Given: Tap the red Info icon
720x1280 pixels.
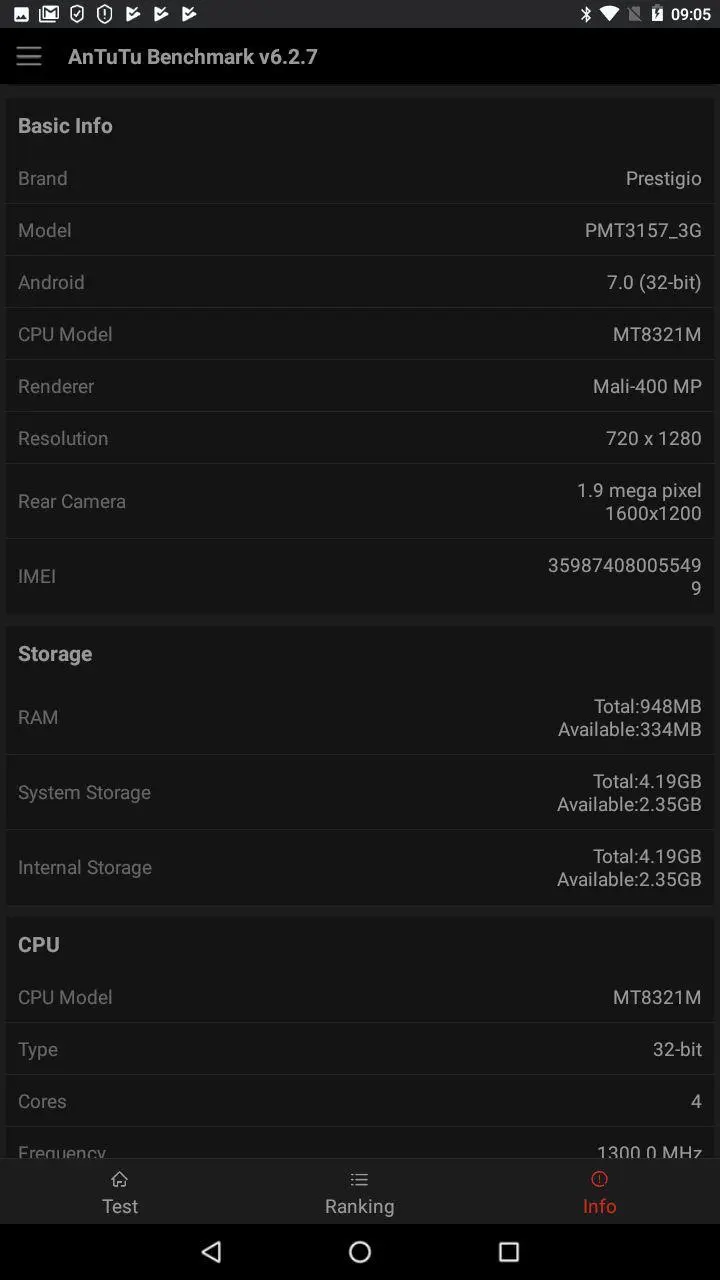Looking at the screenshot, I should click(599, 1180).
